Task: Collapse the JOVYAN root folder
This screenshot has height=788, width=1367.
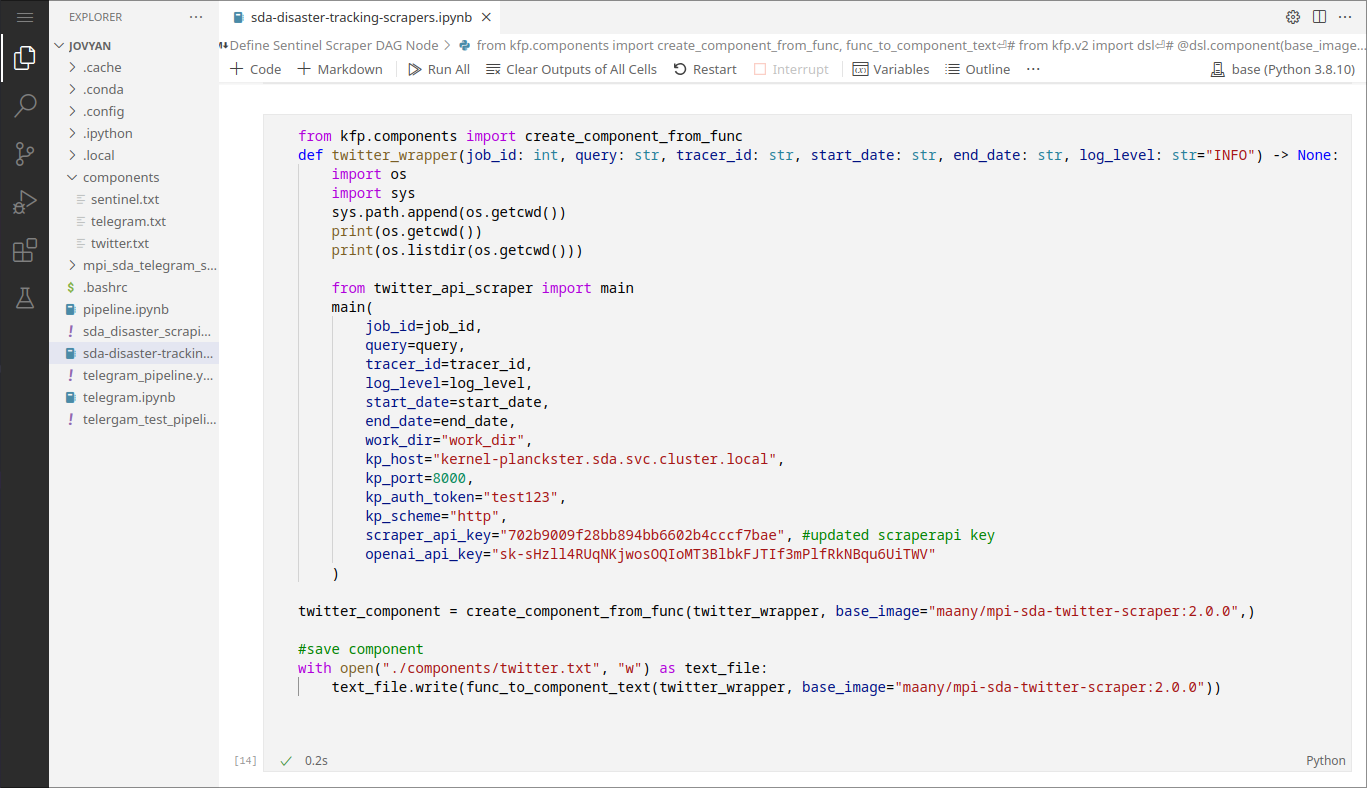Action: tap(134, 45)
